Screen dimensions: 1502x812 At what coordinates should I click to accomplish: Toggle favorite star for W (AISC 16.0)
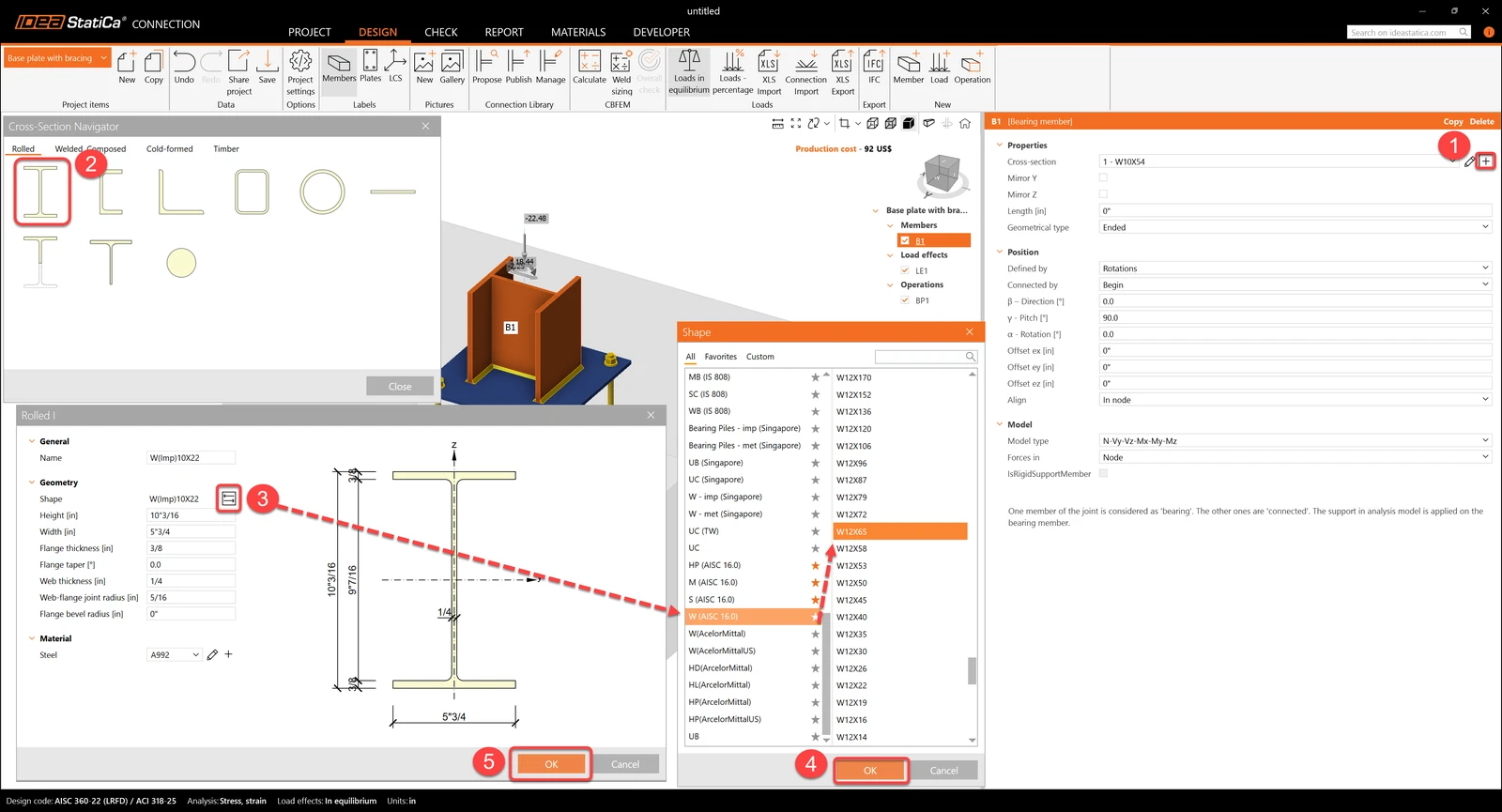pyautogui.click(x=815, y=617)
